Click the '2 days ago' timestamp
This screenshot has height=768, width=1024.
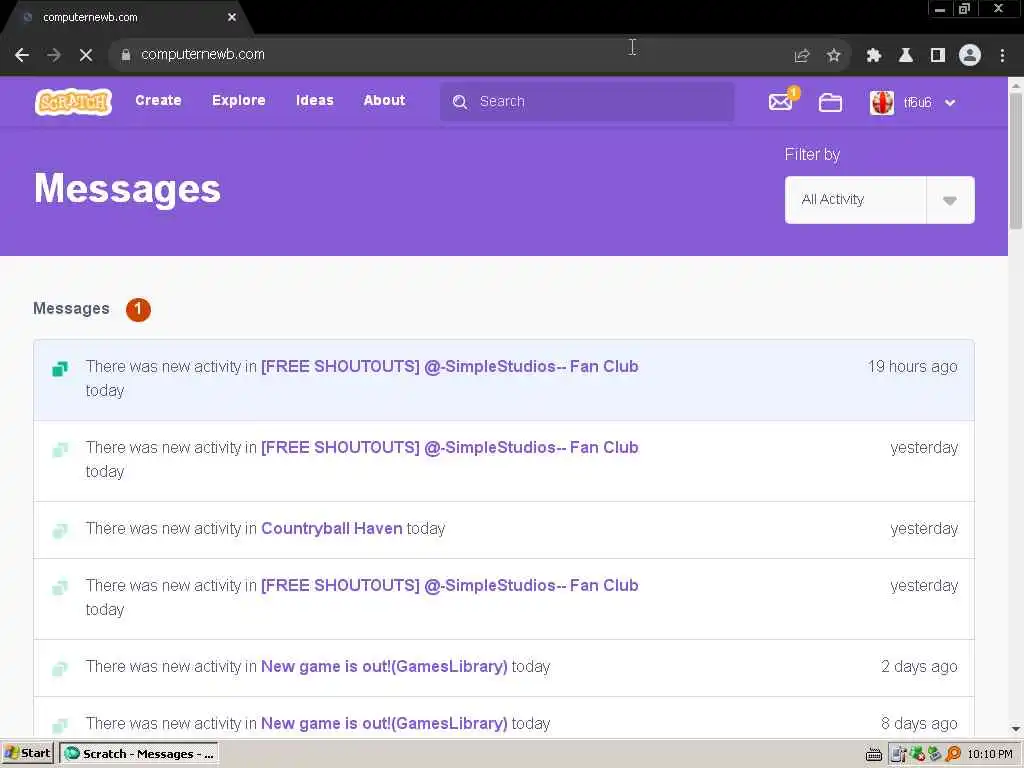coord(919,667)
